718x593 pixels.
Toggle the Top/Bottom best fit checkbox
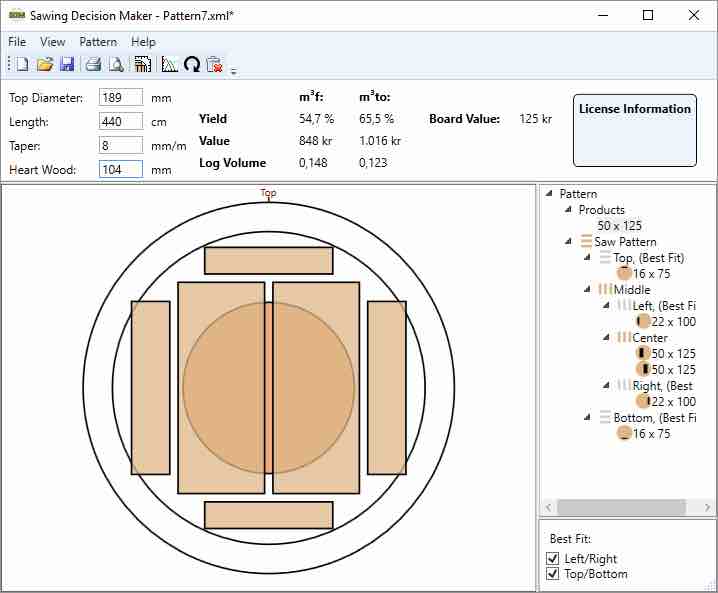(553, 574)
